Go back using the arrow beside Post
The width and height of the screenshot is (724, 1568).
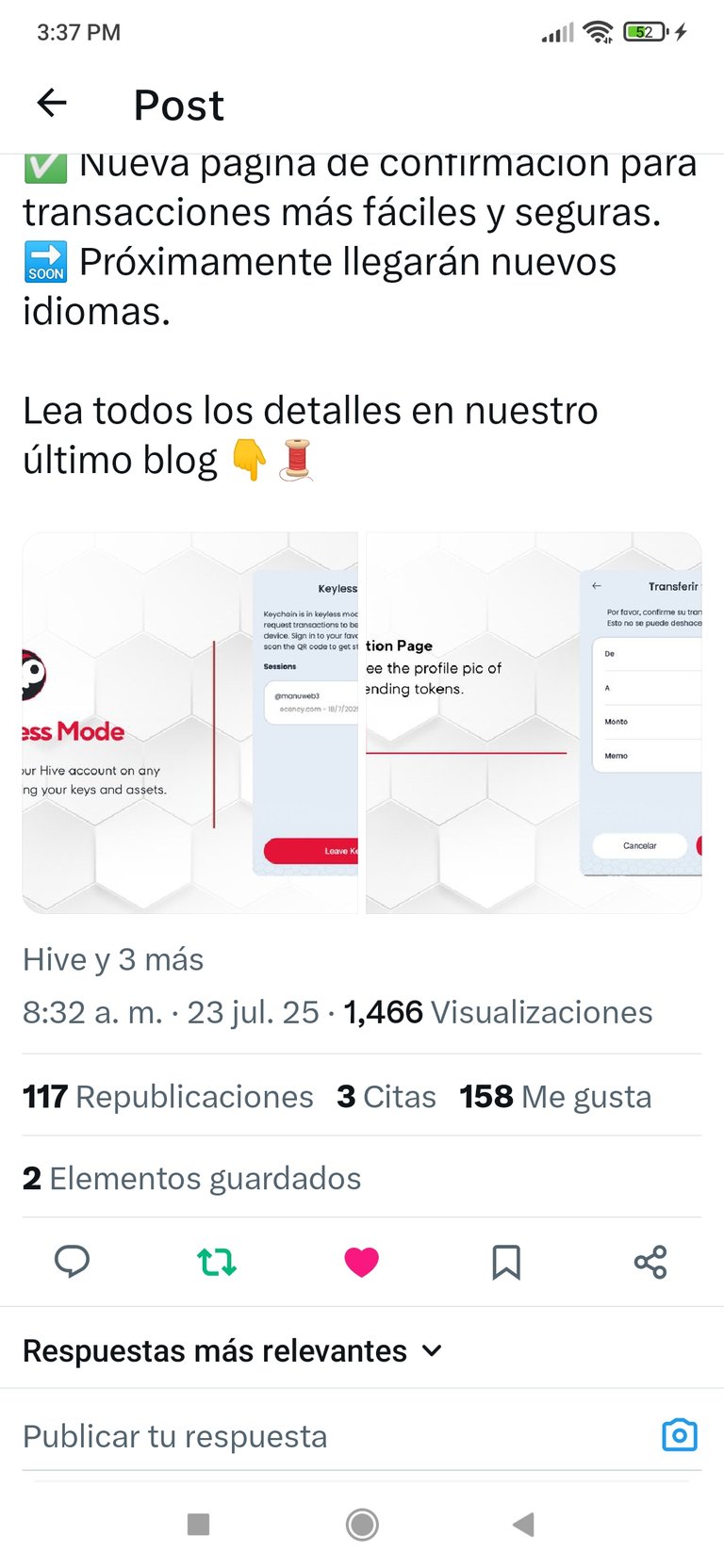tap(52, 103)
